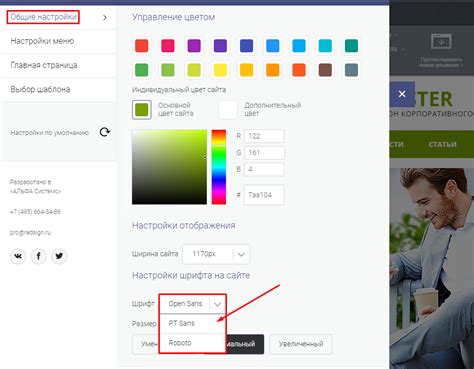
Task: Pick the light blue color swatch
Action: click(299, 46)
